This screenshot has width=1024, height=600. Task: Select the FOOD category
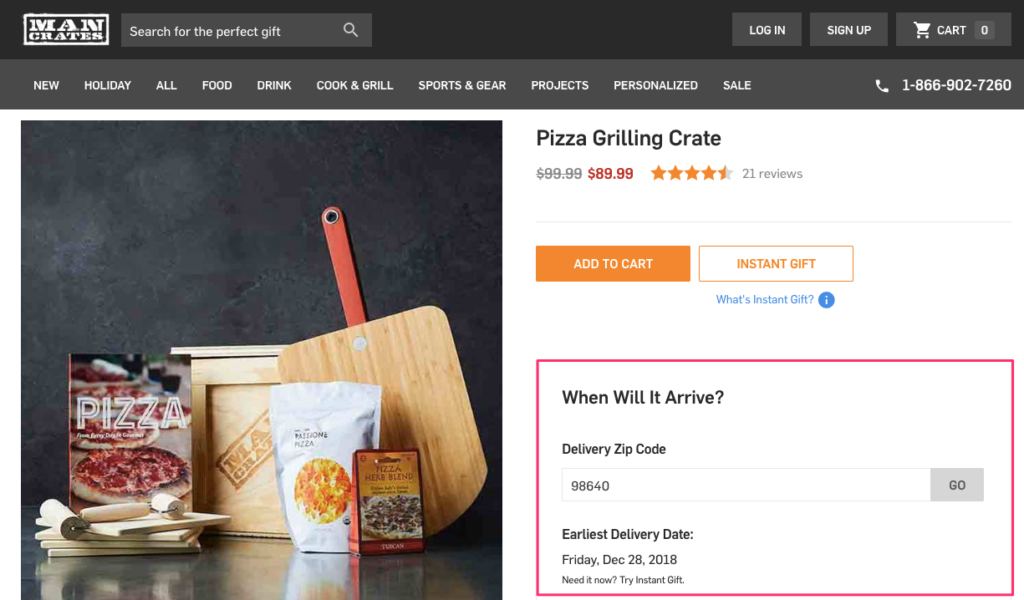[216, 85]
